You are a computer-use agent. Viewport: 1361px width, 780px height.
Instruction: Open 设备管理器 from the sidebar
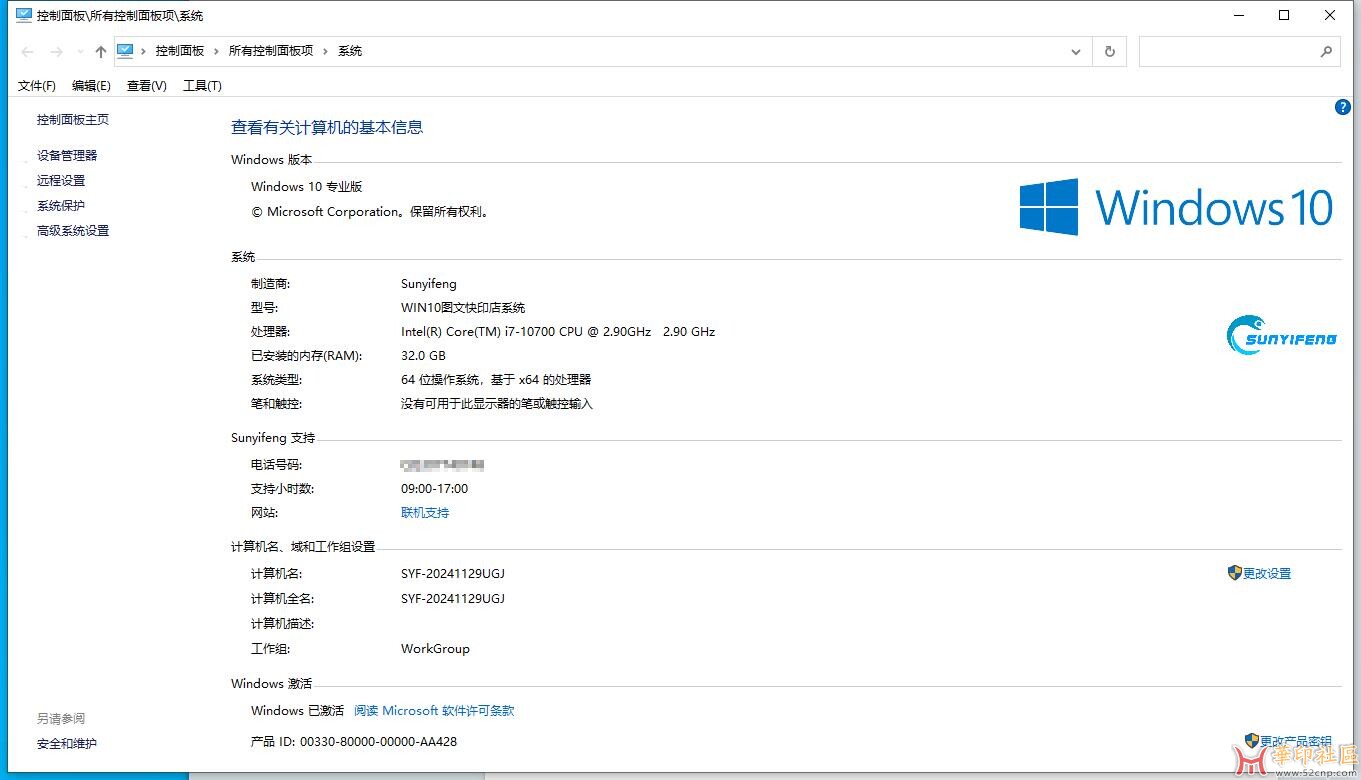click(67, 156)
